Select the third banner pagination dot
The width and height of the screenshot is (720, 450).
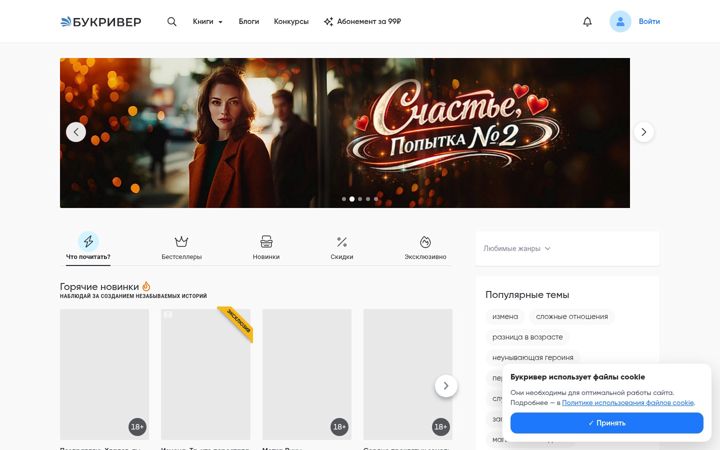pyautogui.click(x=360, y=199)
